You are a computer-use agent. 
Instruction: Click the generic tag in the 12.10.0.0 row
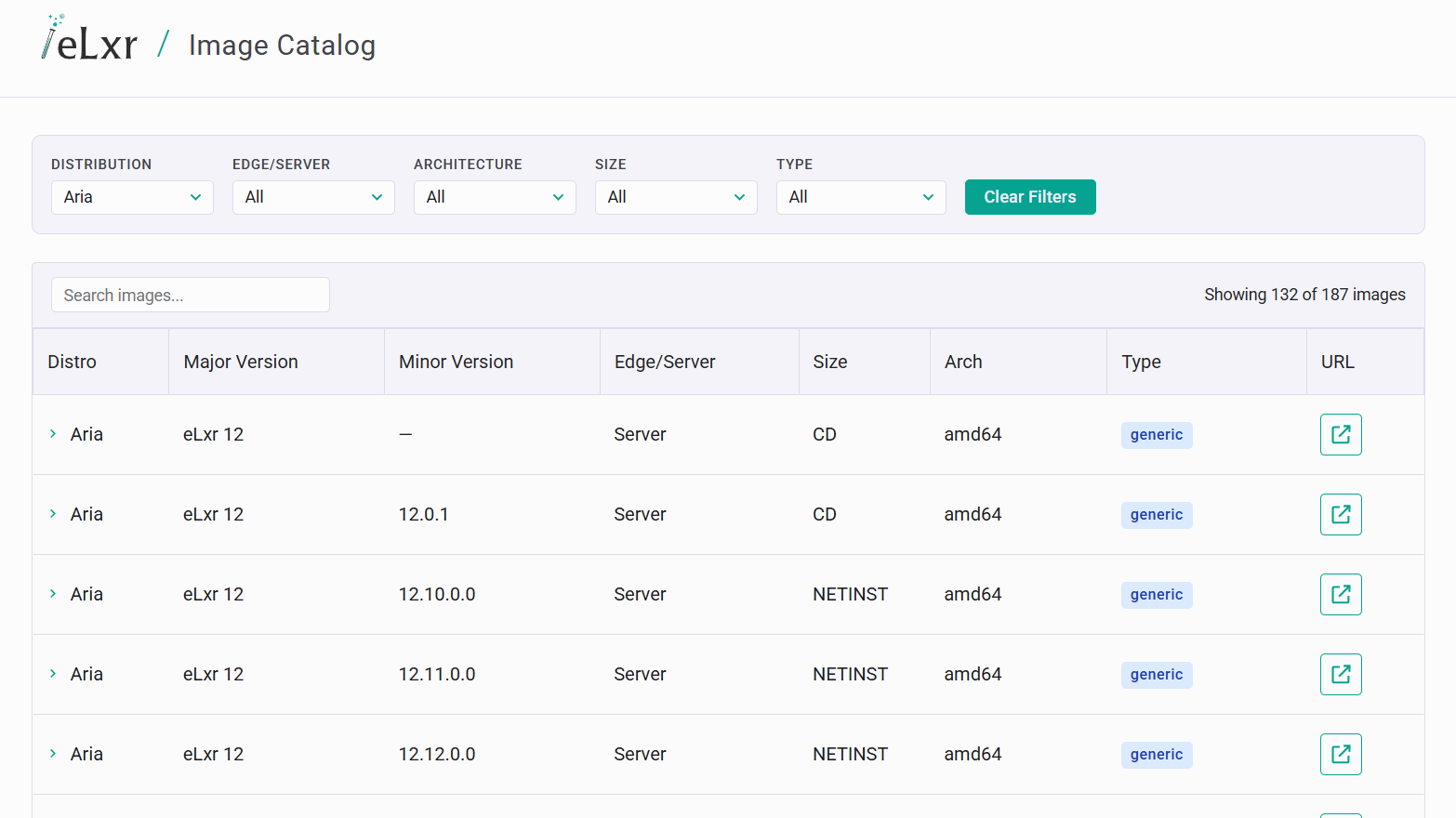[x=1157, y=595]
